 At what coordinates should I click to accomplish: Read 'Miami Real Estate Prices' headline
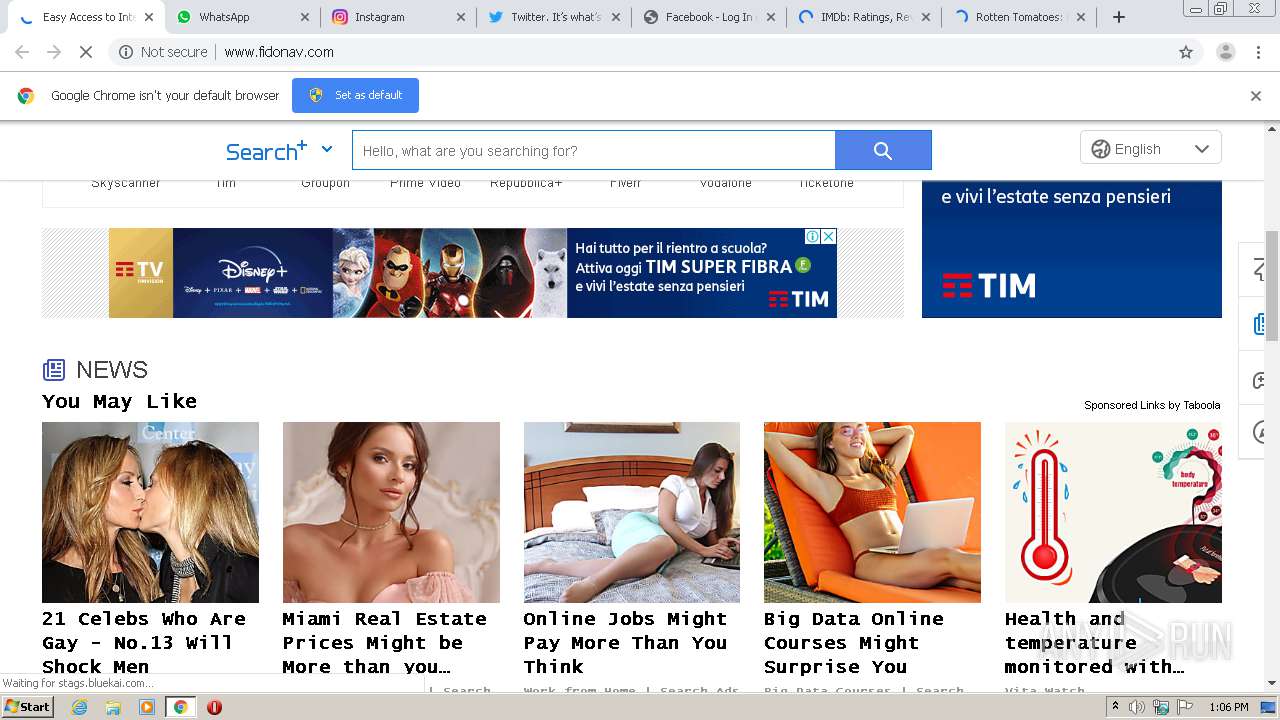pos(385,643)
